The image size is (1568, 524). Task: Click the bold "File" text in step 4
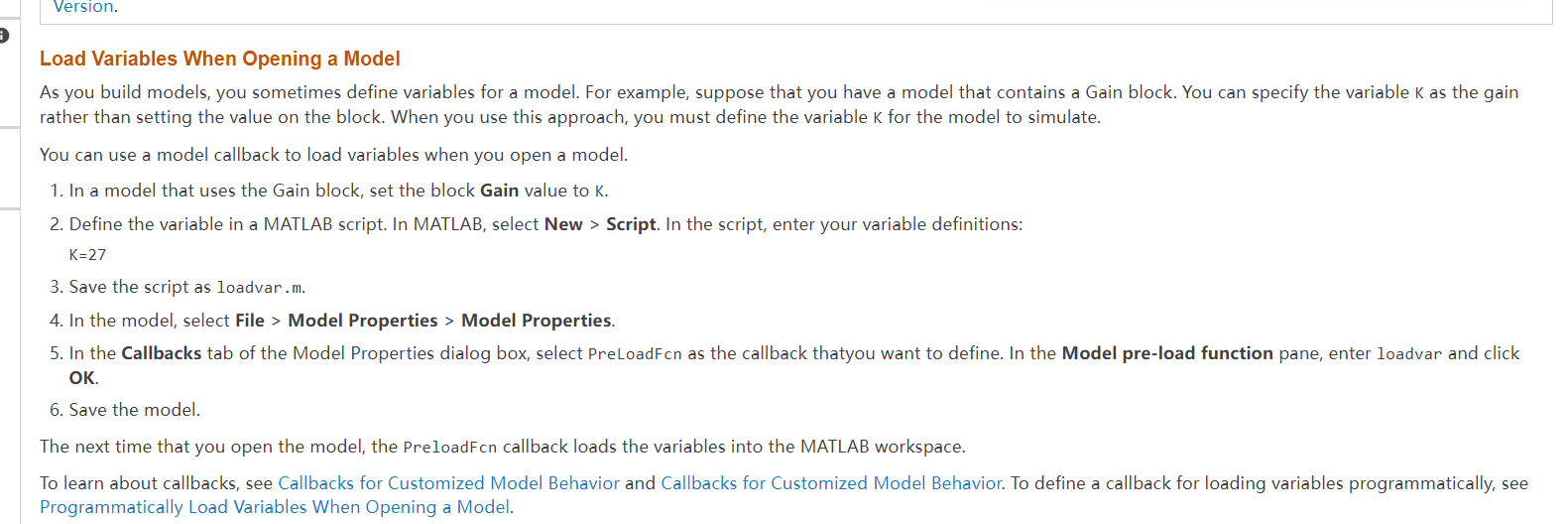(x=250, y=321)
